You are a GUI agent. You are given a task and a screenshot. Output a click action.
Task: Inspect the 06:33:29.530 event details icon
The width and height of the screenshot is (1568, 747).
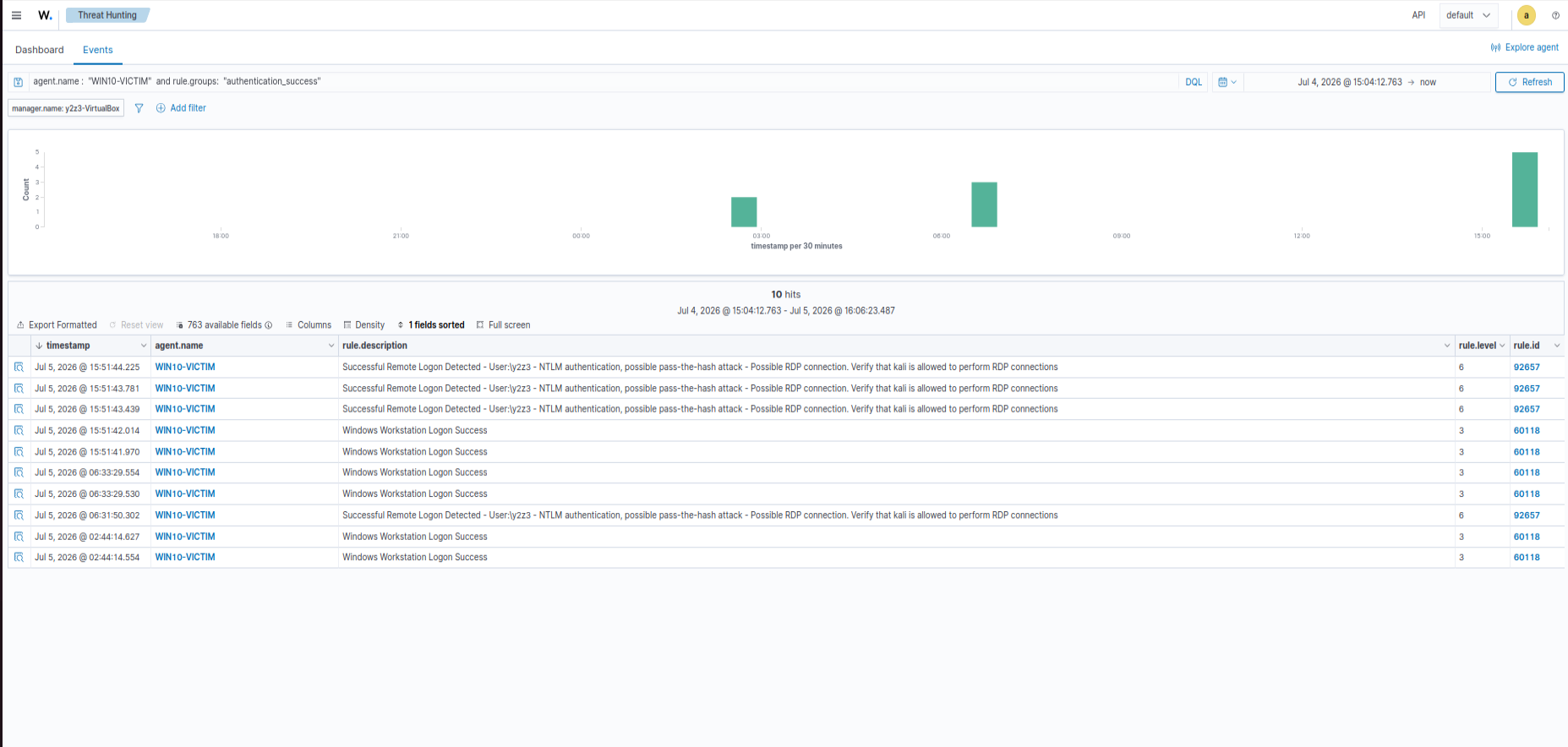click(19, 493)
